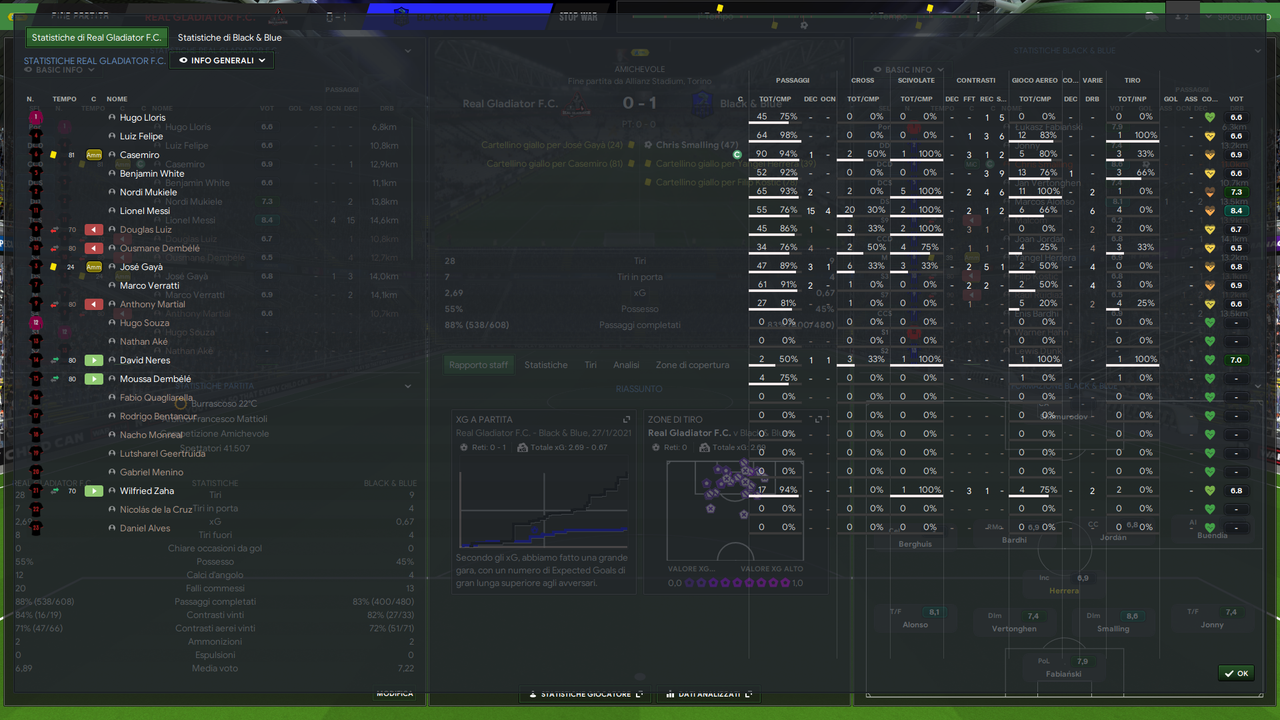Open Nathan Aké player info icon

[112, 342]
